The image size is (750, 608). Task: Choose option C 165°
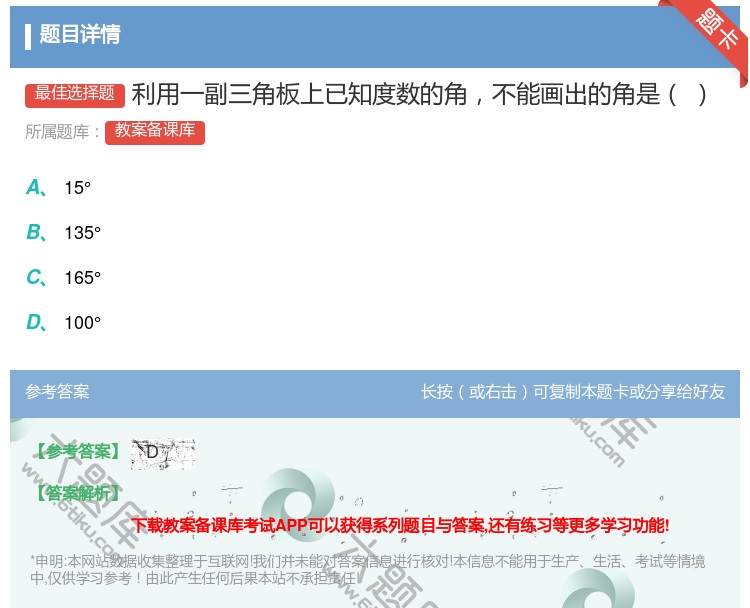(x=64, y=277)
